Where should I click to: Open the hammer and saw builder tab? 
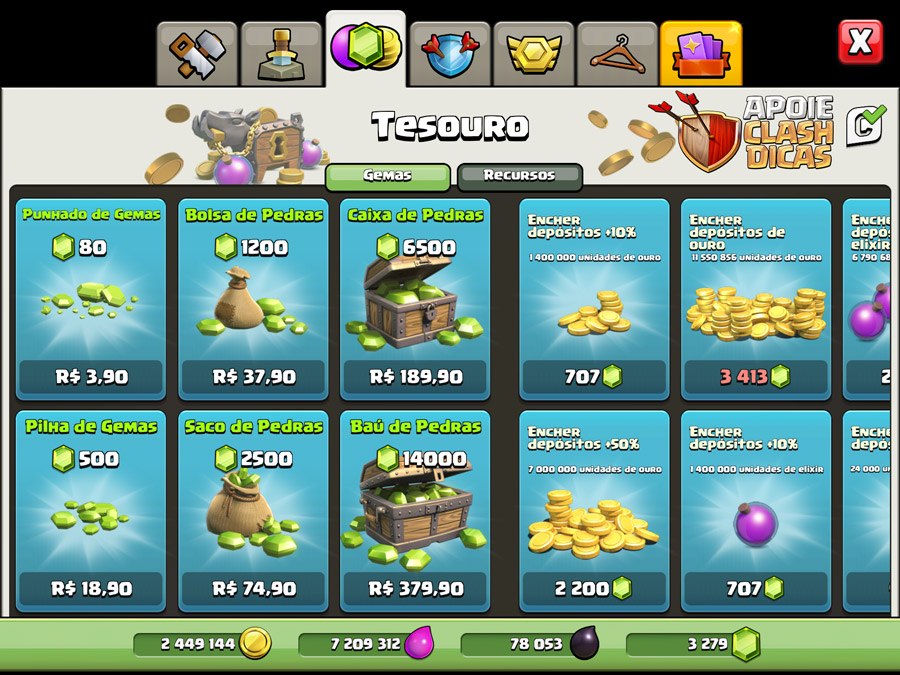pos(197,54)
